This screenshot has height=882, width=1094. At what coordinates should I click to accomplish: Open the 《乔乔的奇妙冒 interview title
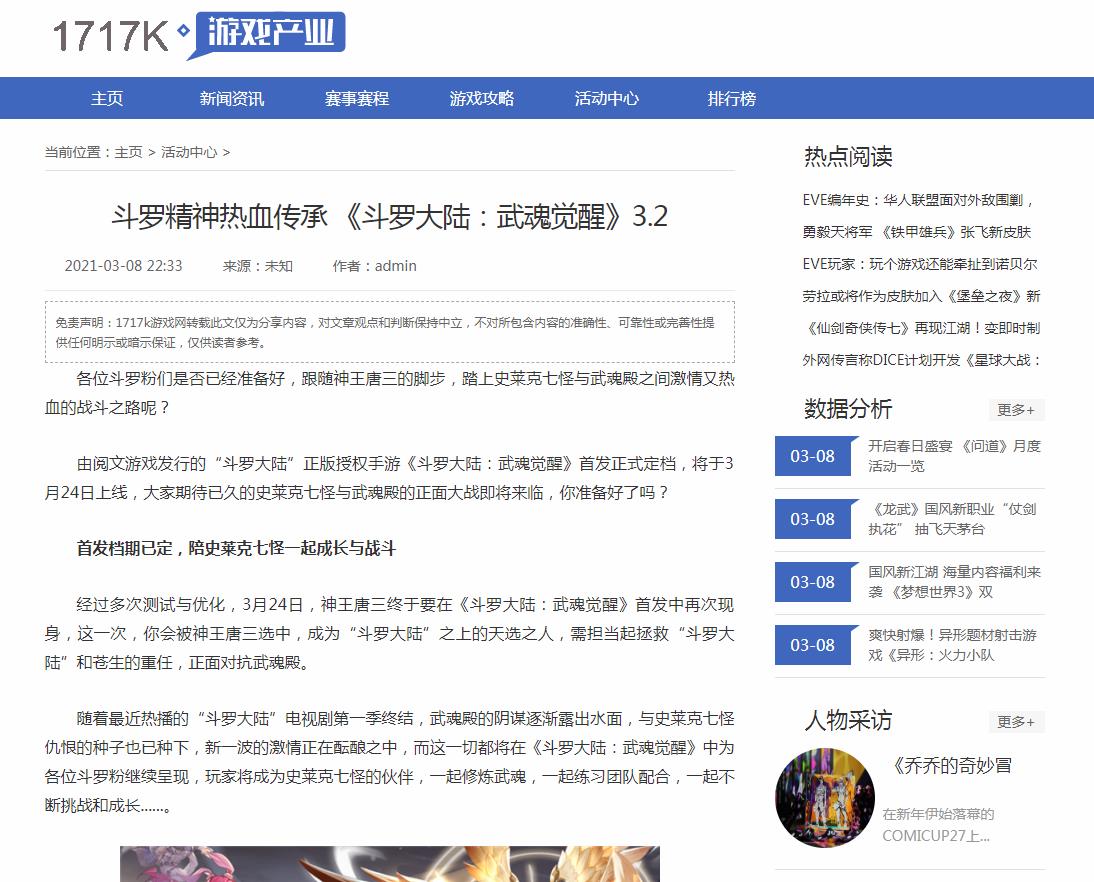click(952, 765)
